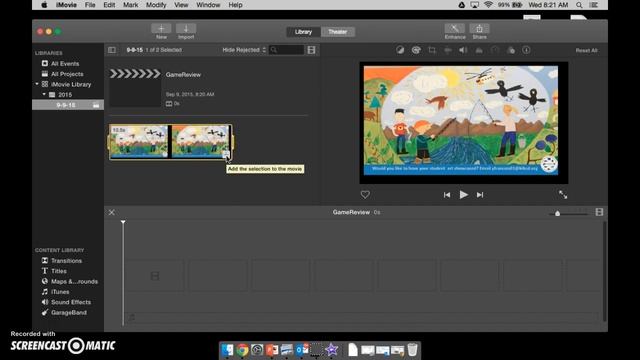Select the 9-9-15 event
640x360 pixels.
[x=68, y=105]
